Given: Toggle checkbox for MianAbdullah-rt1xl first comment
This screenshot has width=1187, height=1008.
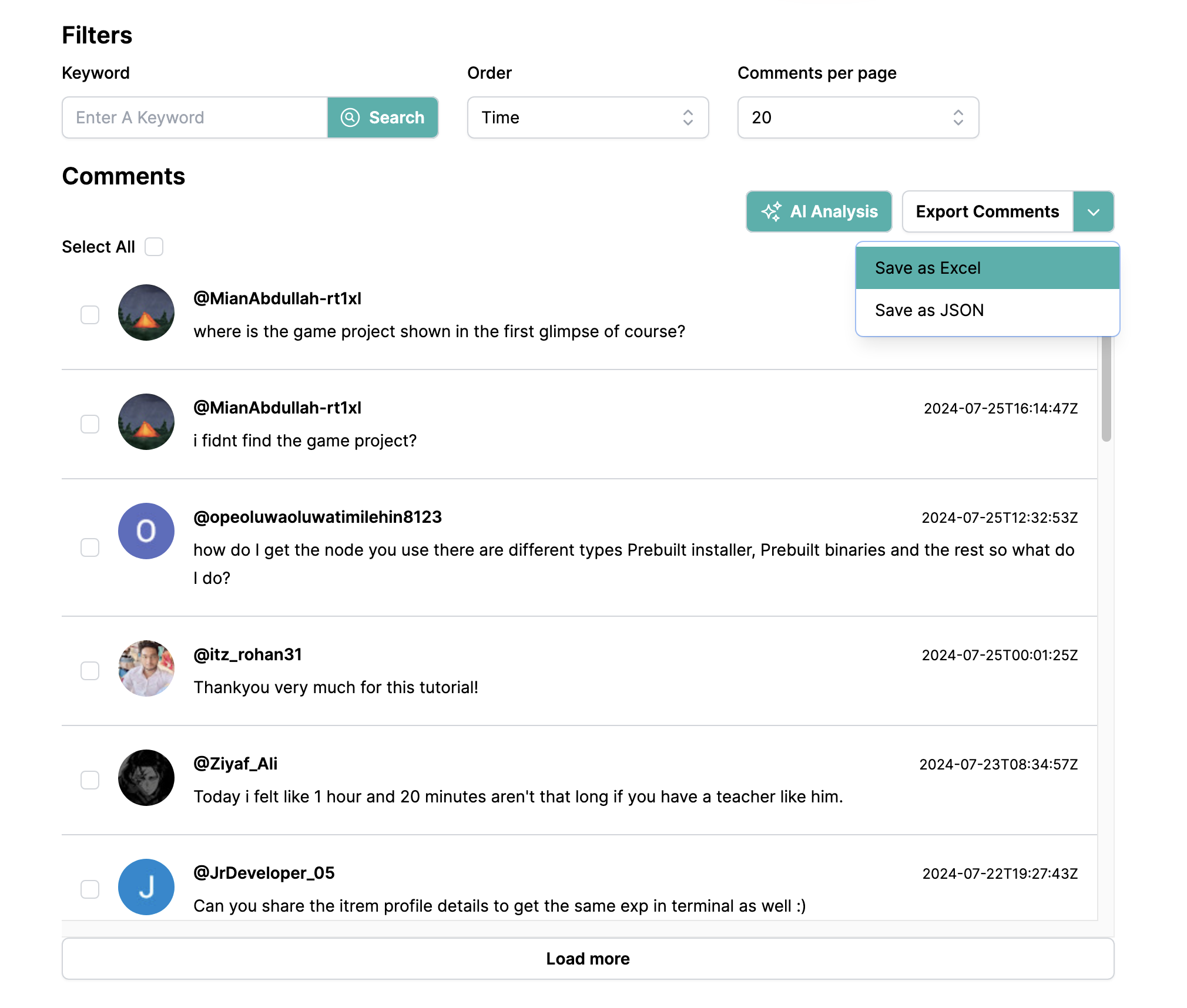Looking at the screenshot, I should pos(90,314).
